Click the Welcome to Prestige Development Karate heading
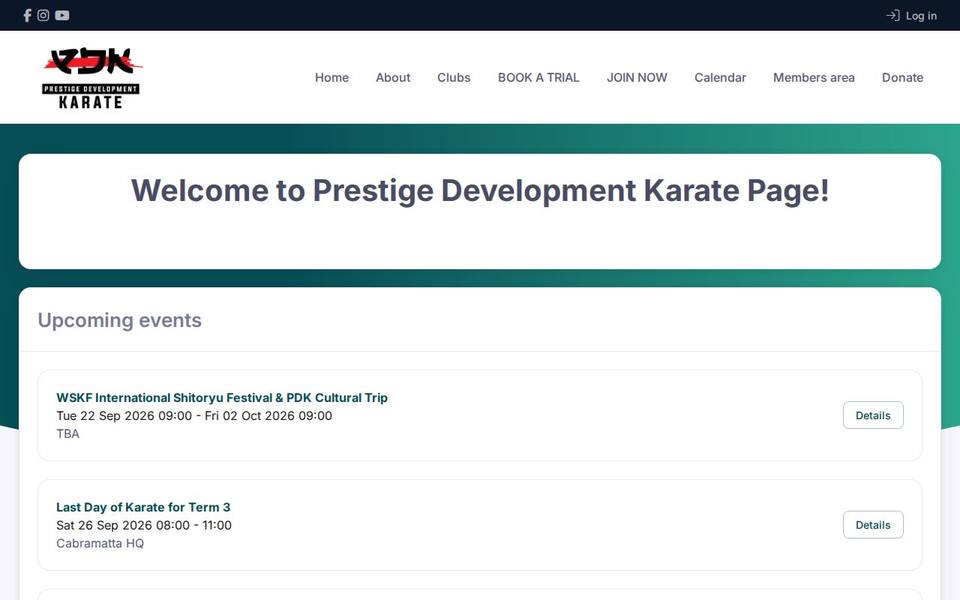 click(x=480, y=190)
